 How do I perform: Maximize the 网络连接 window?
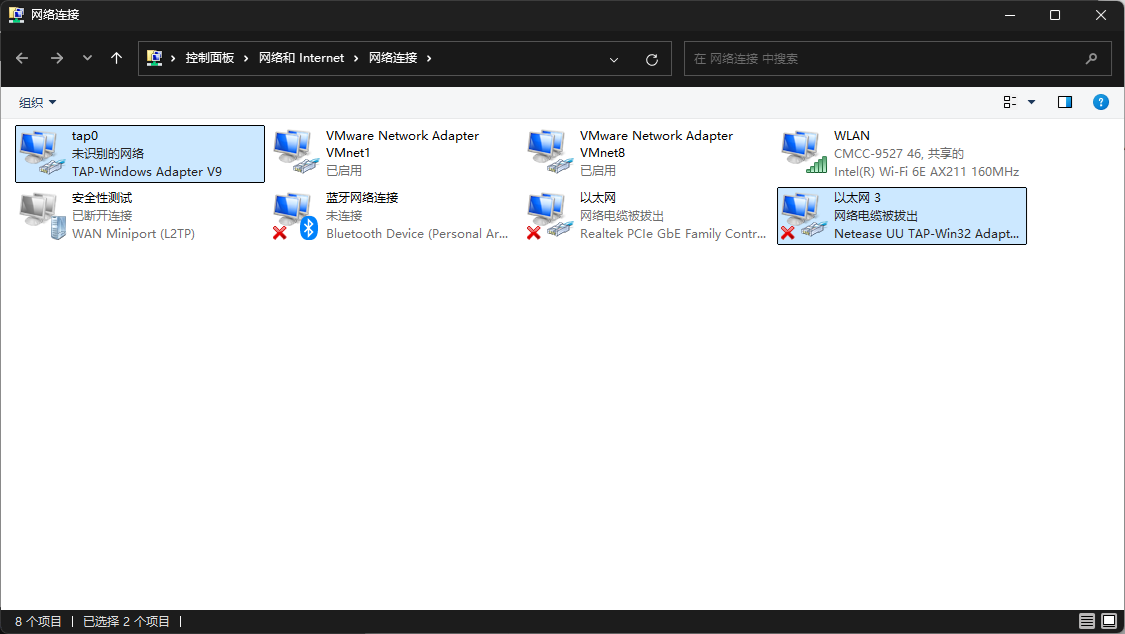1055,15
